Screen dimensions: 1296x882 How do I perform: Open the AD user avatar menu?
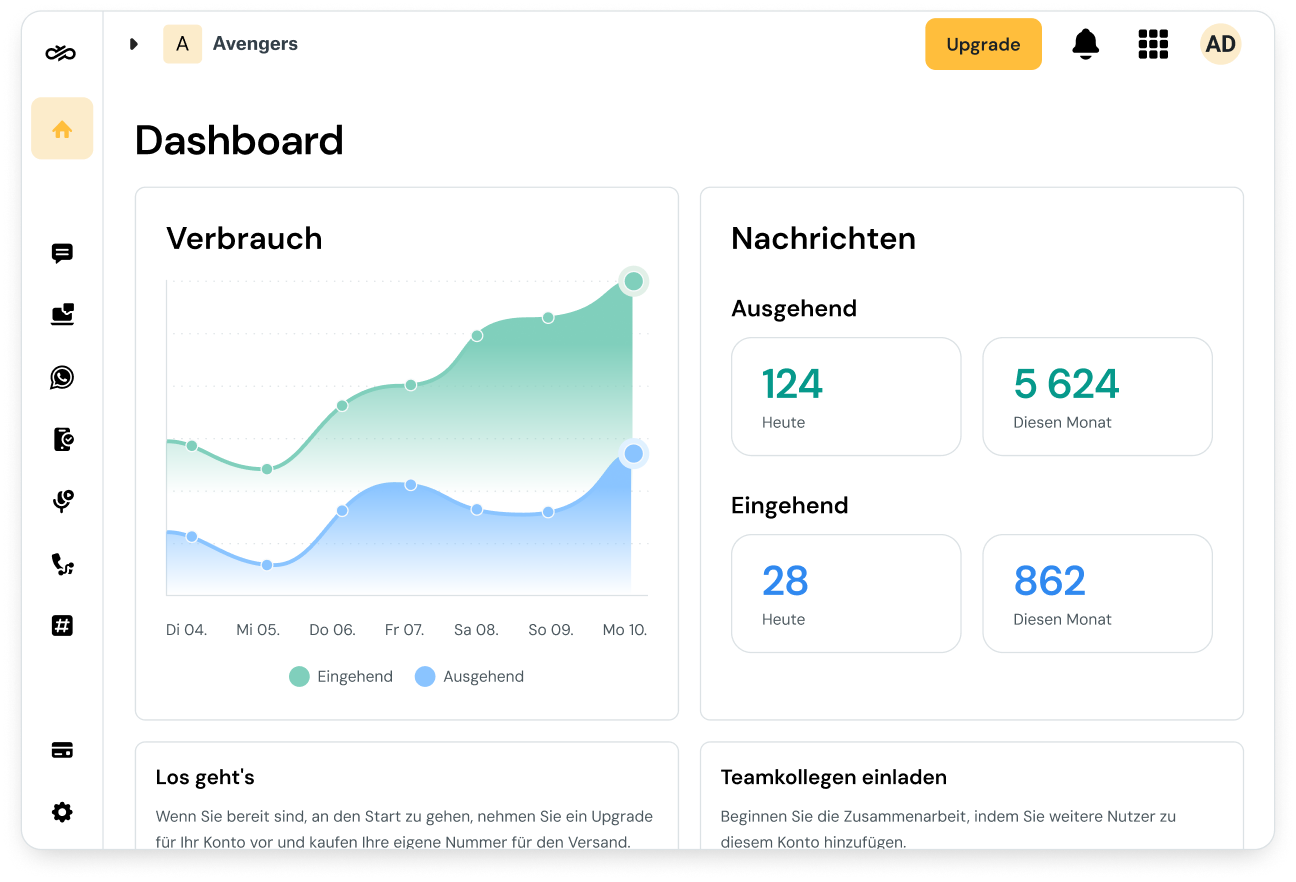click(1220, 44)
